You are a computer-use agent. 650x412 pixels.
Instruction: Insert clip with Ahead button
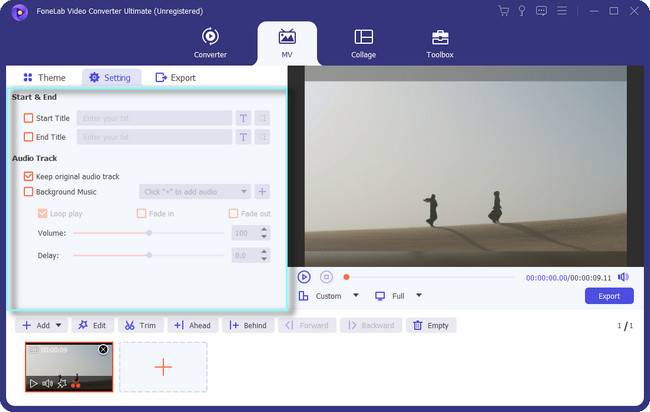193,325
